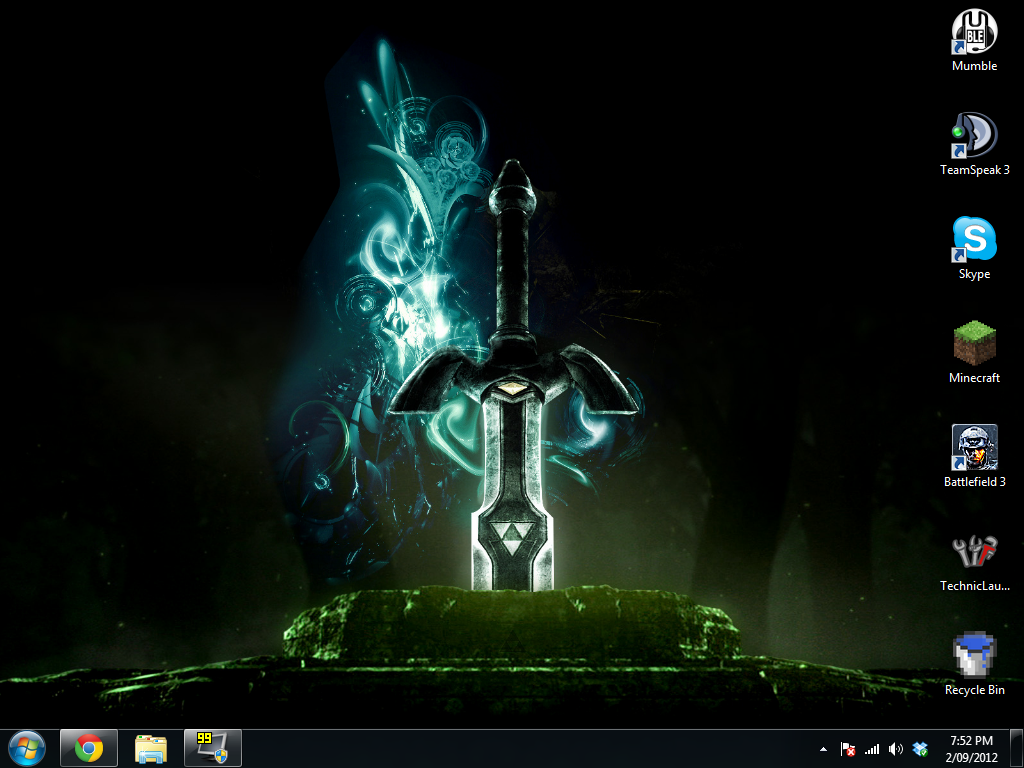The height and width of the screenshot is (768, 1024).
Task: Open Windows Explorer folder on taskbar
Action: [151, 748]
